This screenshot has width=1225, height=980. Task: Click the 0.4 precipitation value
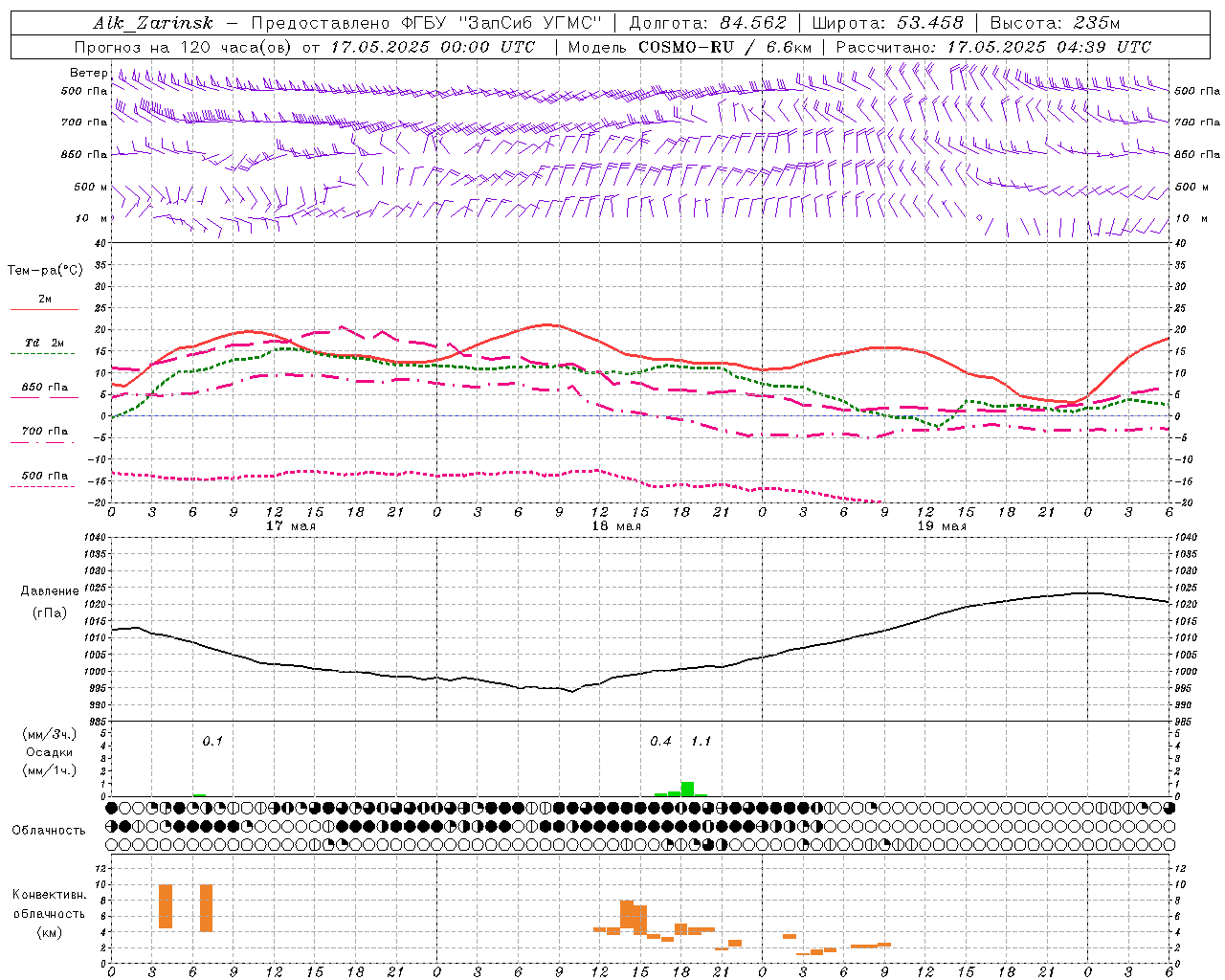(660, 741)
